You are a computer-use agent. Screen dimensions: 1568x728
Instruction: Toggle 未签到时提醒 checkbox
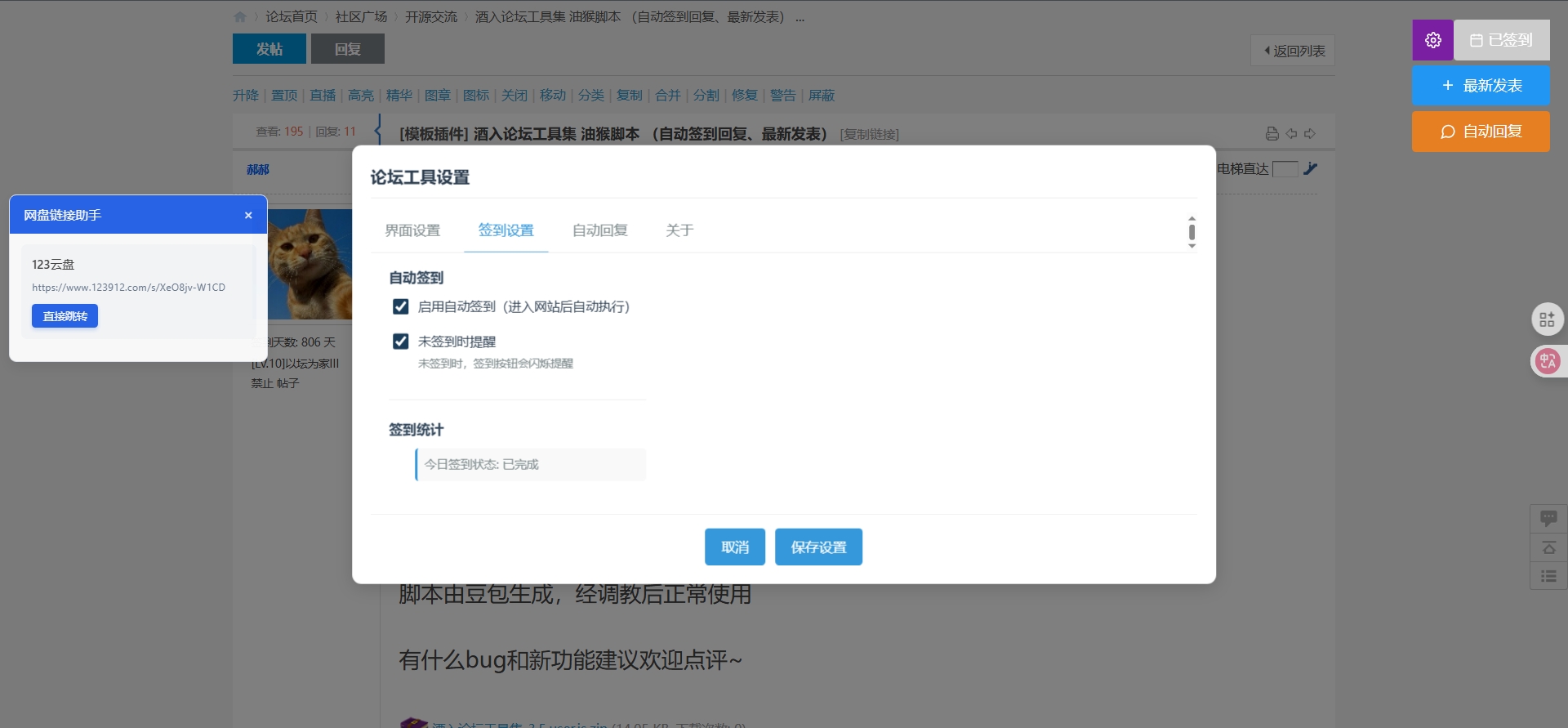[400, 342]
